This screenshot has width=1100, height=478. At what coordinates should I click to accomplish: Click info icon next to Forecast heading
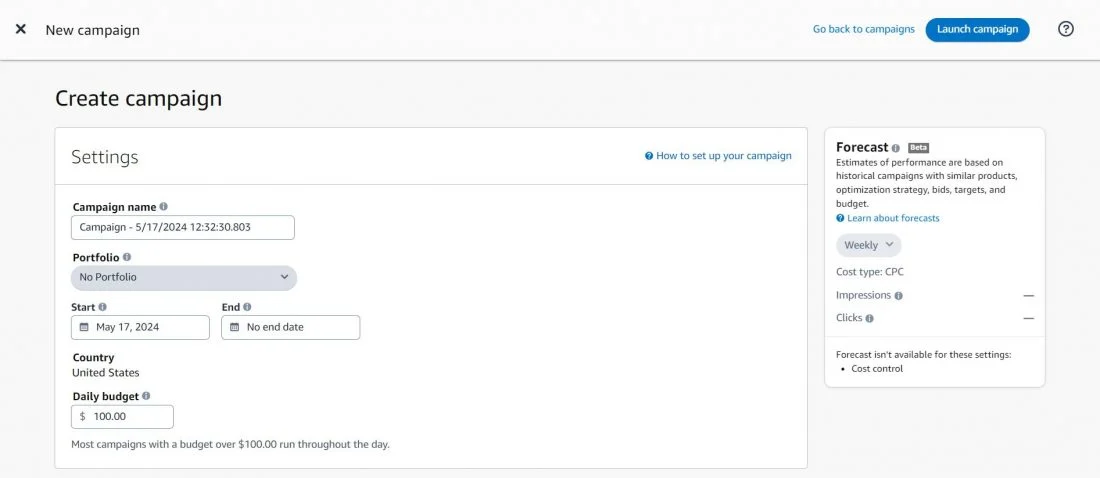click(x=896, y=148)
